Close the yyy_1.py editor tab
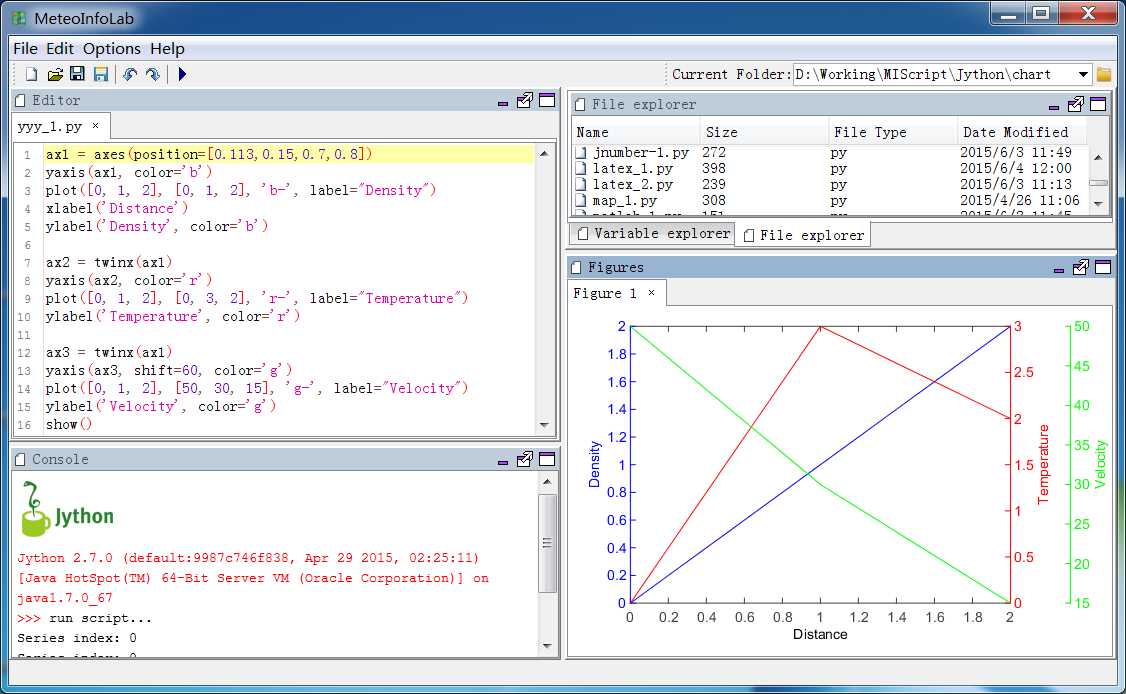 [x=96, y=126]
